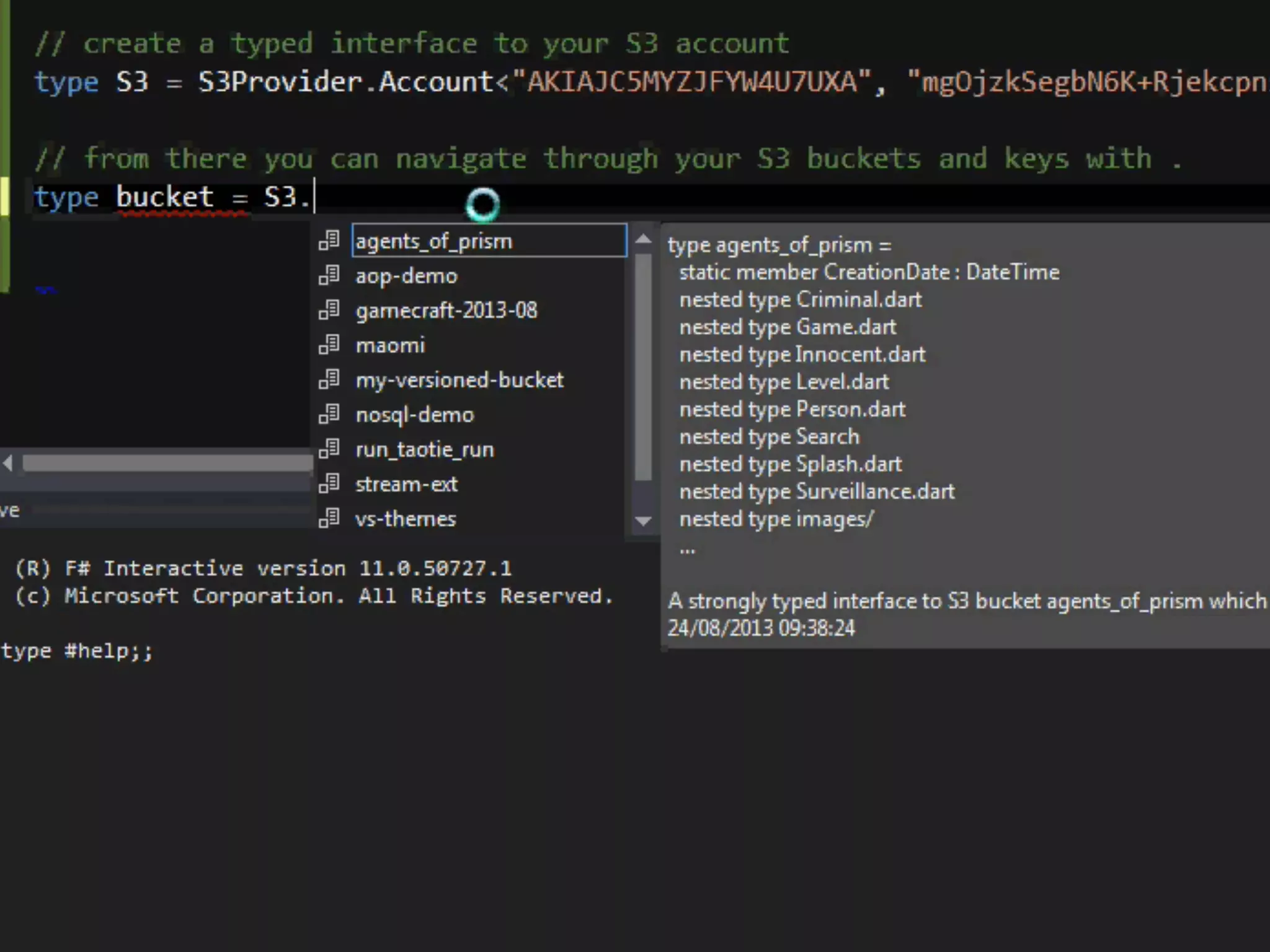Place cursor after 'S3.' in editor
Image resolution: width=1270 pixels, height=952 pixels.
[314, 197]
